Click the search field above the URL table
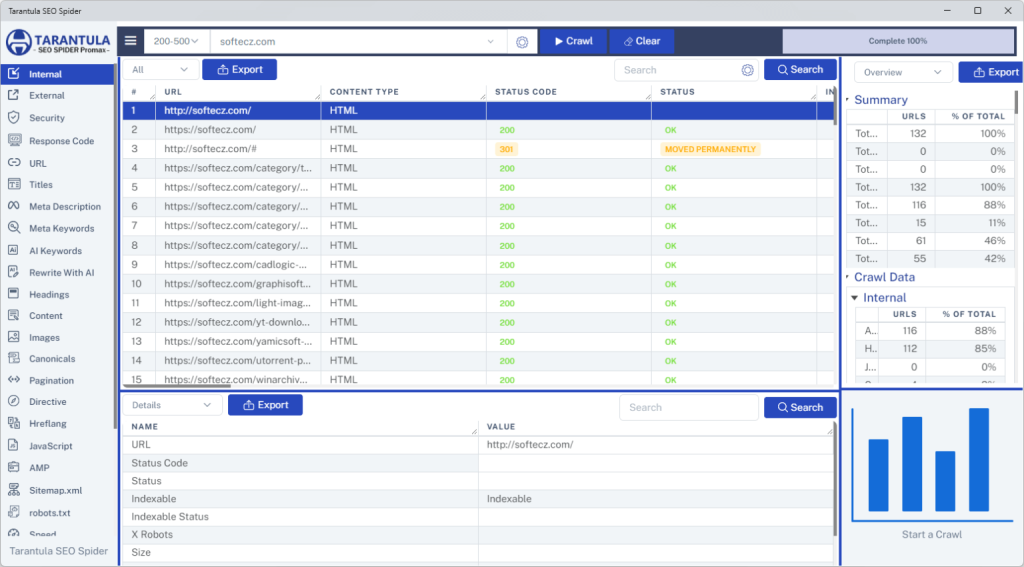 (x=677, y=70)
